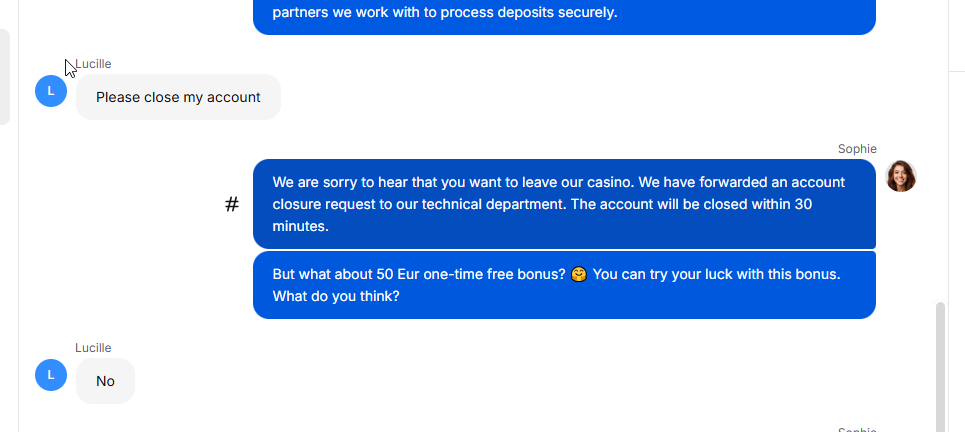Click the "What do you think?" line
This screenshot has width=965, height=432.
[x=336, y=297]
